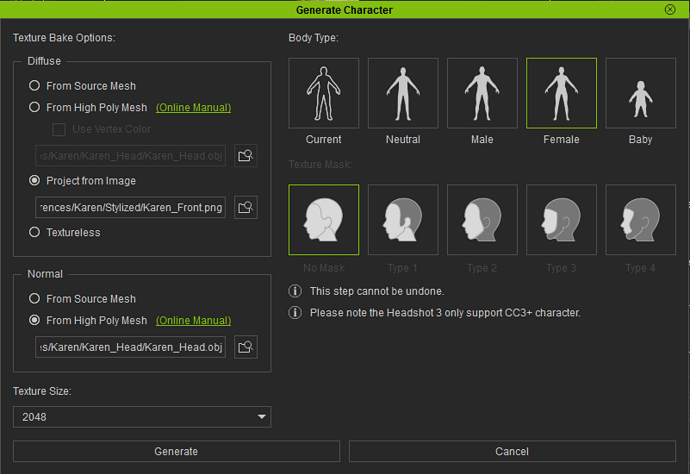
Task: Close the Generate Character dialog
Action: coord(670,9)
